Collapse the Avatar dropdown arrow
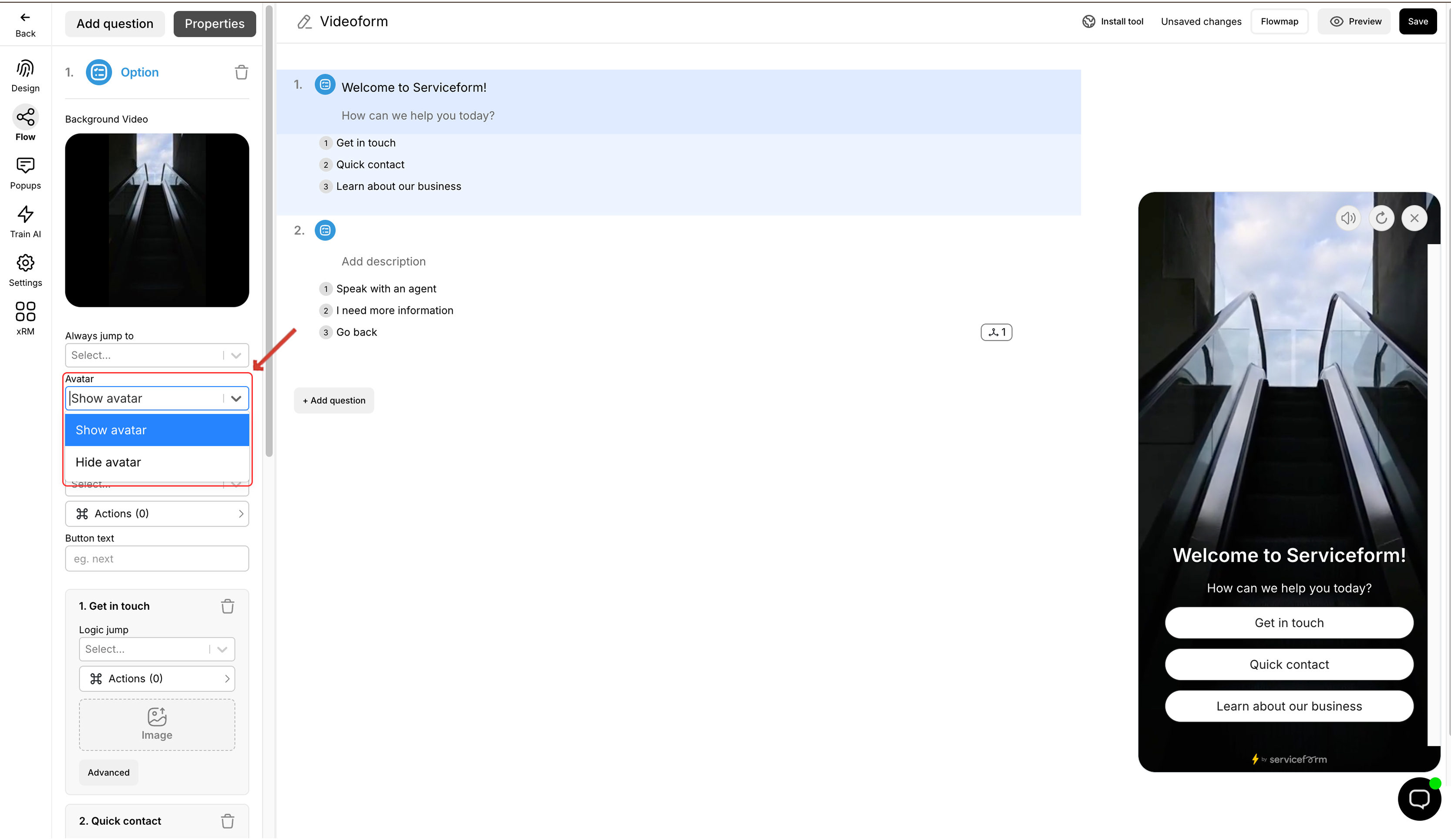The height and width of the screenshot is (840, 1451). pyautogui.click(x=235, y=398)
